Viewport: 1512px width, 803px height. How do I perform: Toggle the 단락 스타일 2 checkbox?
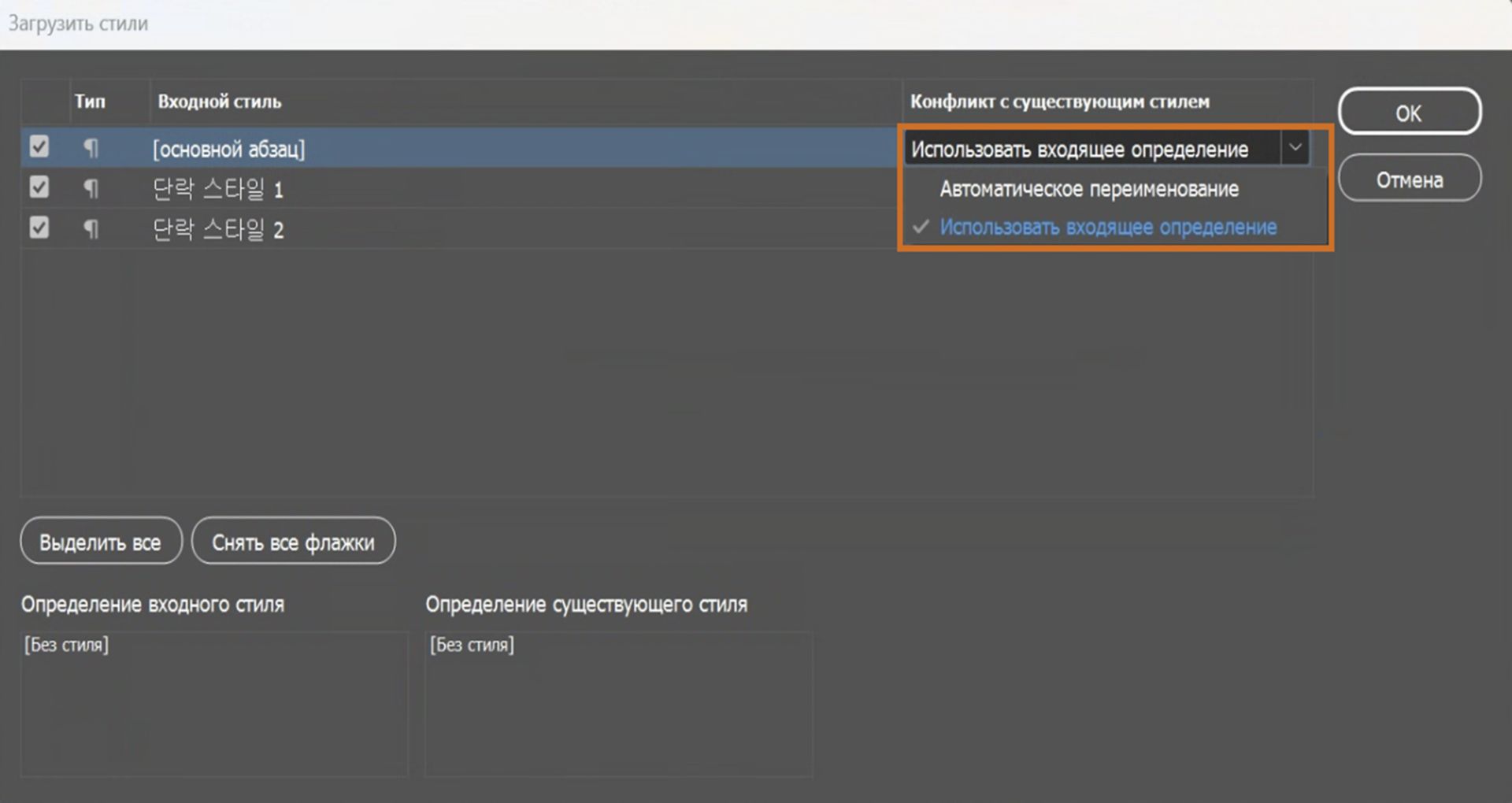click(39, 228)
